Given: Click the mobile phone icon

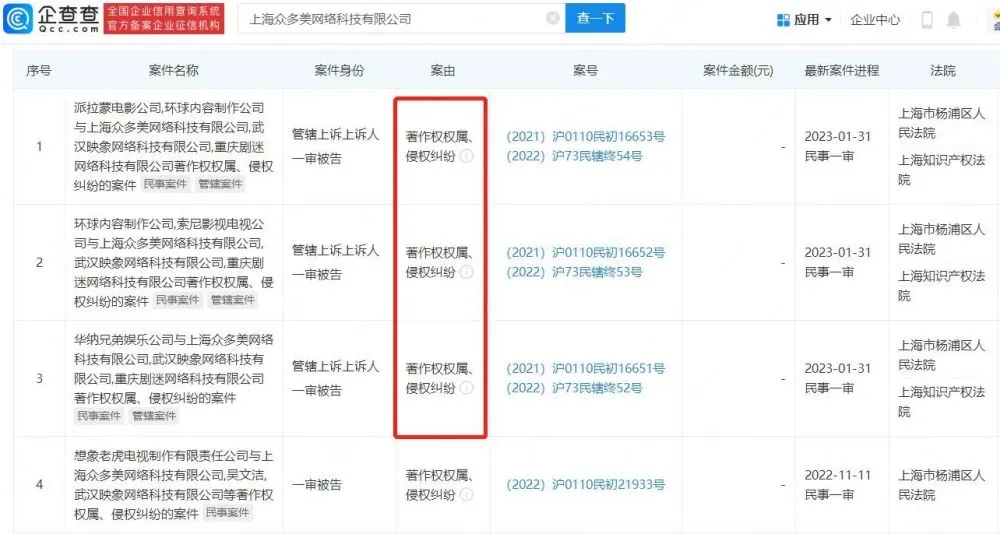Looking at the screenshot, I should tap(927, 20).
